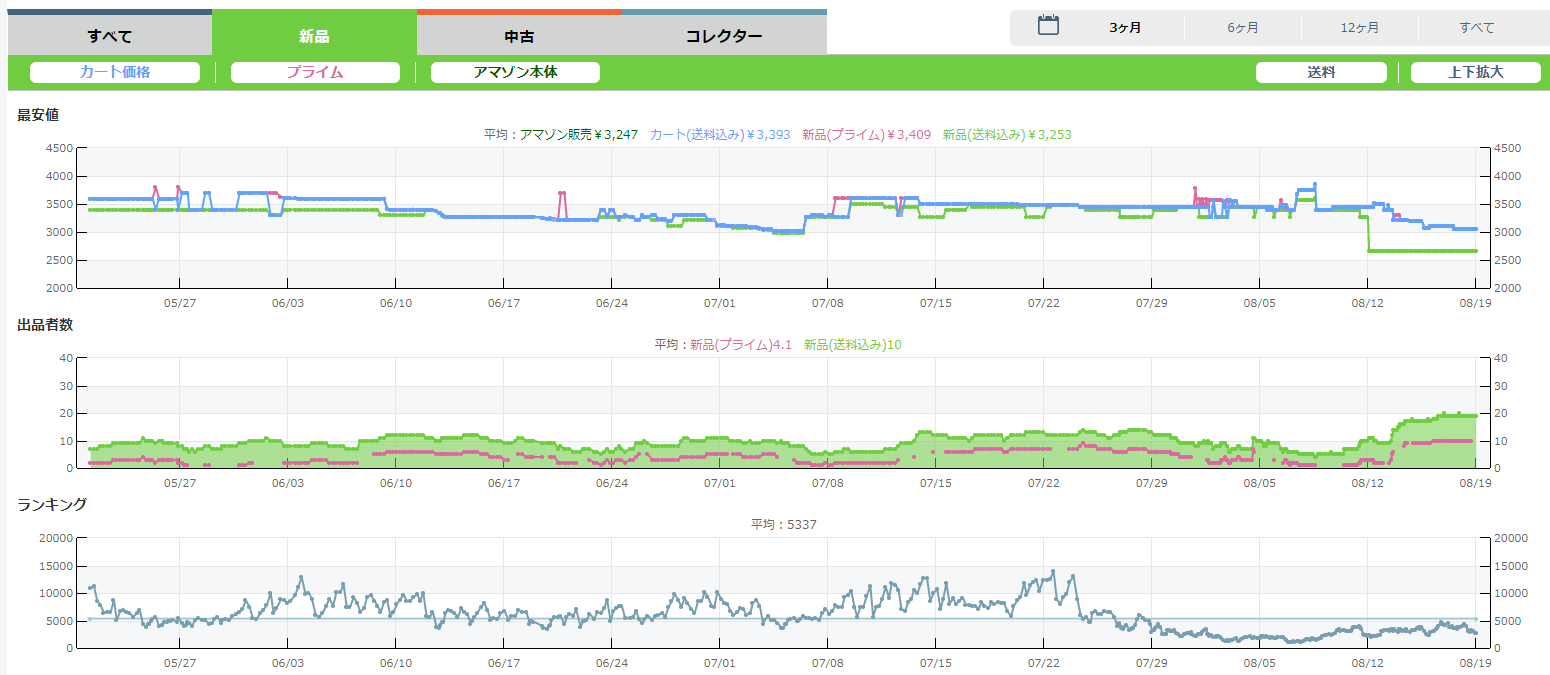Select the 12ヶ月 time range
This screenshot has height=675, width=1550.
click(1360, 28)
